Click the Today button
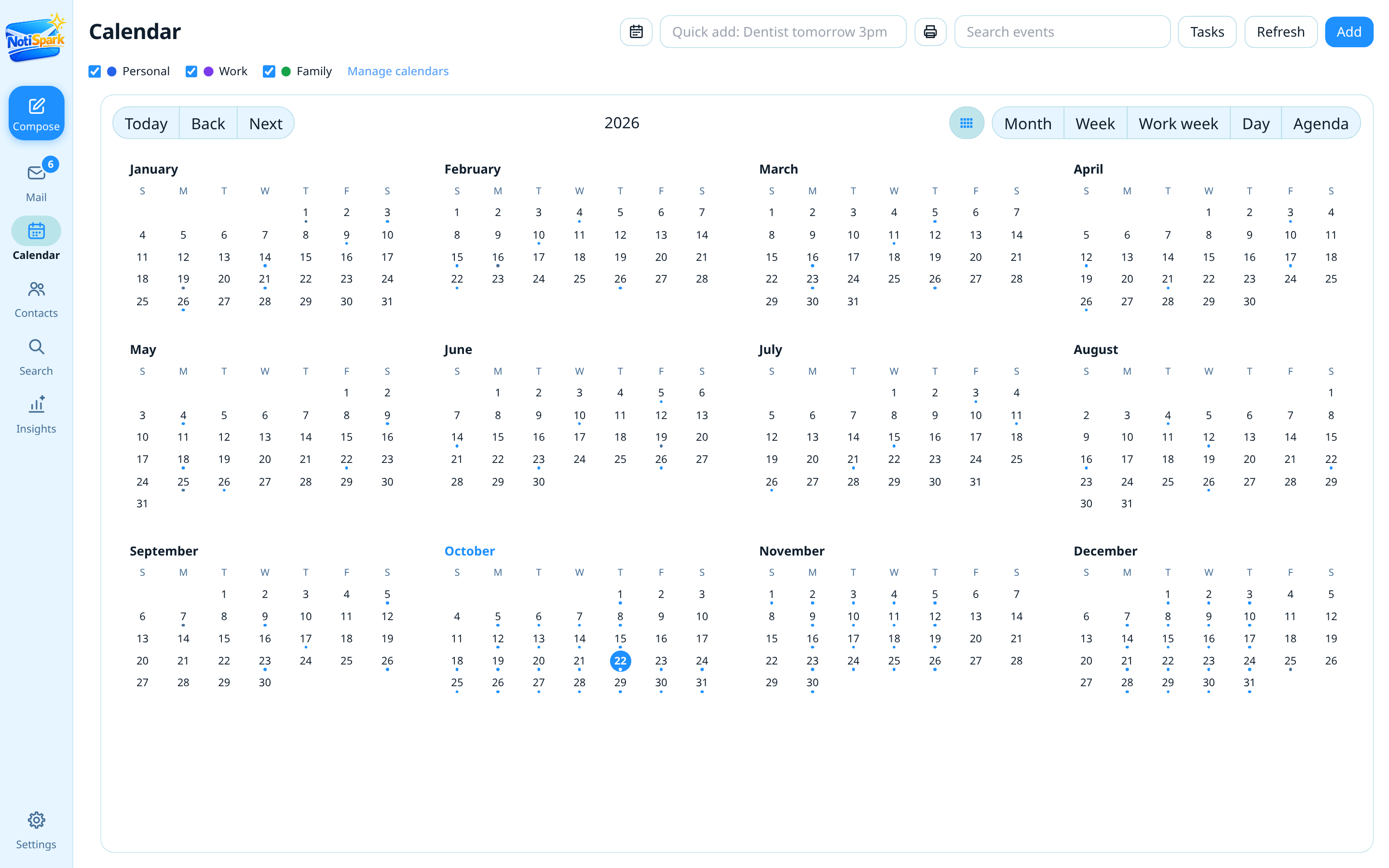The height and width of the screenshot is (868, 1389). click(146, 123)
